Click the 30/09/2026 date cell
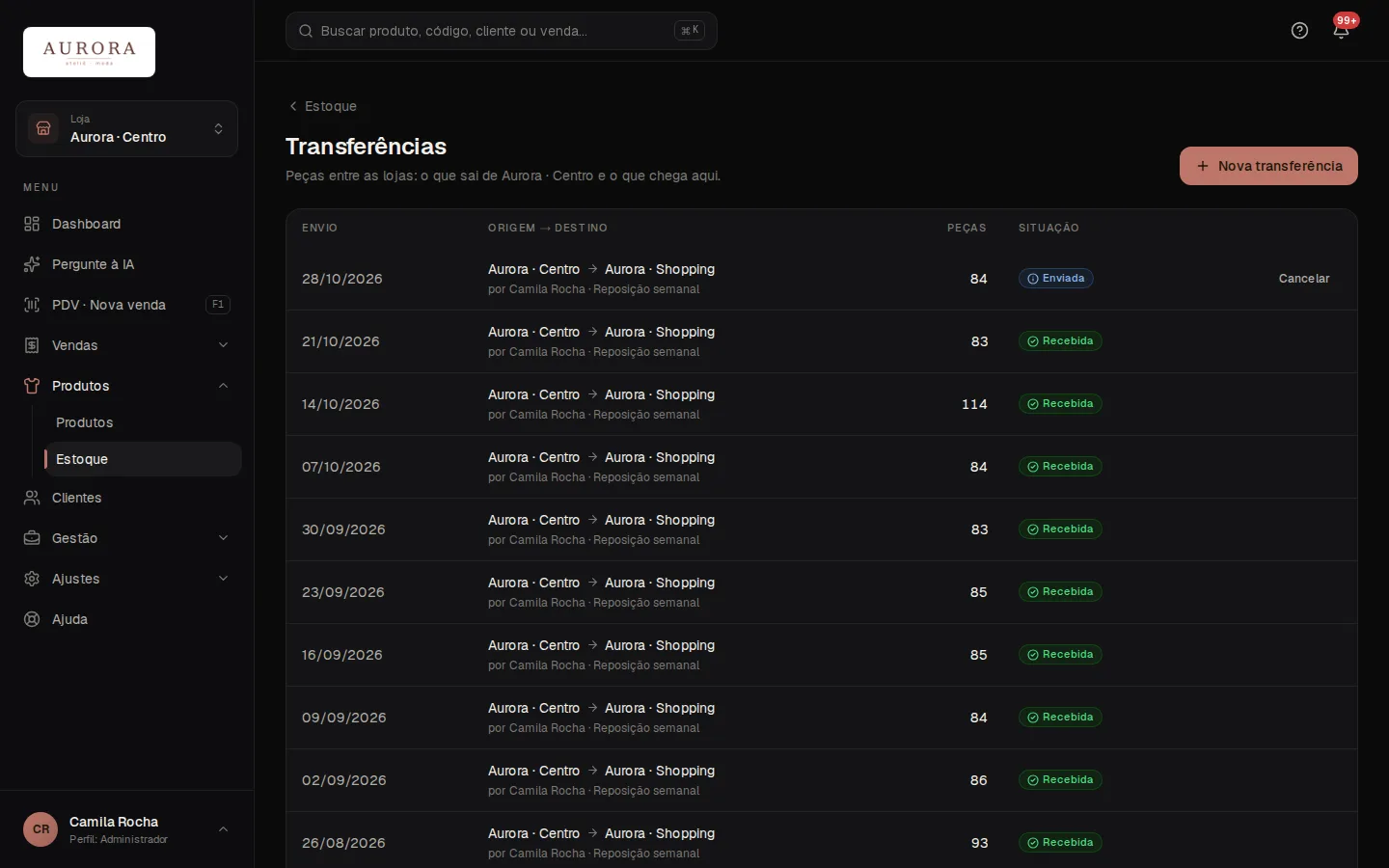The width and height of the screenshot is (1389, 868). coord(343,529)
